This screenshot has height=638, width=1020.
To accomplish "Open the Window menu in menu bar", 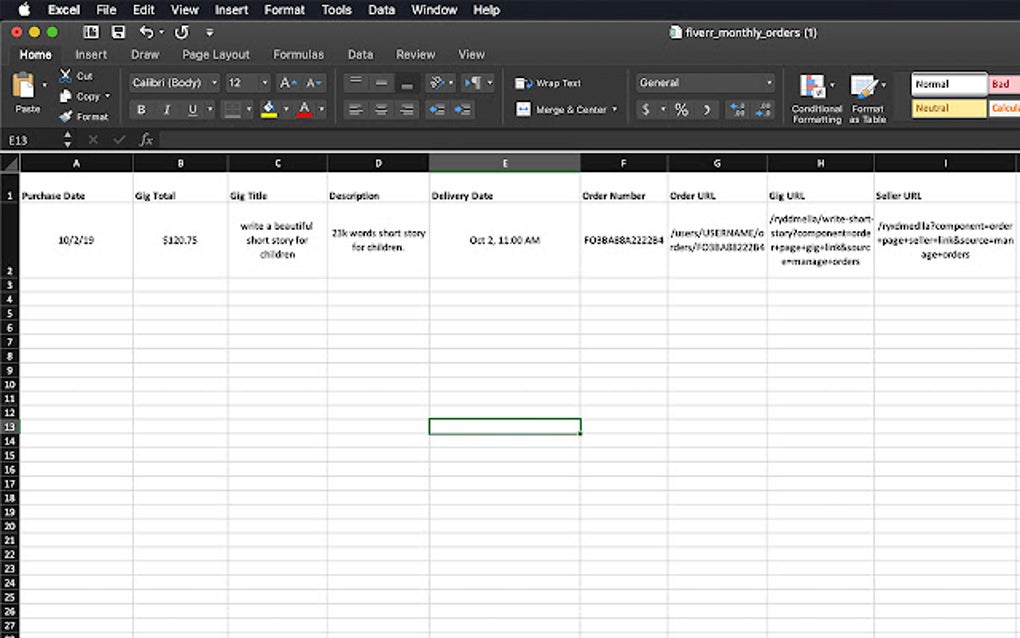I will pos(434,10).
